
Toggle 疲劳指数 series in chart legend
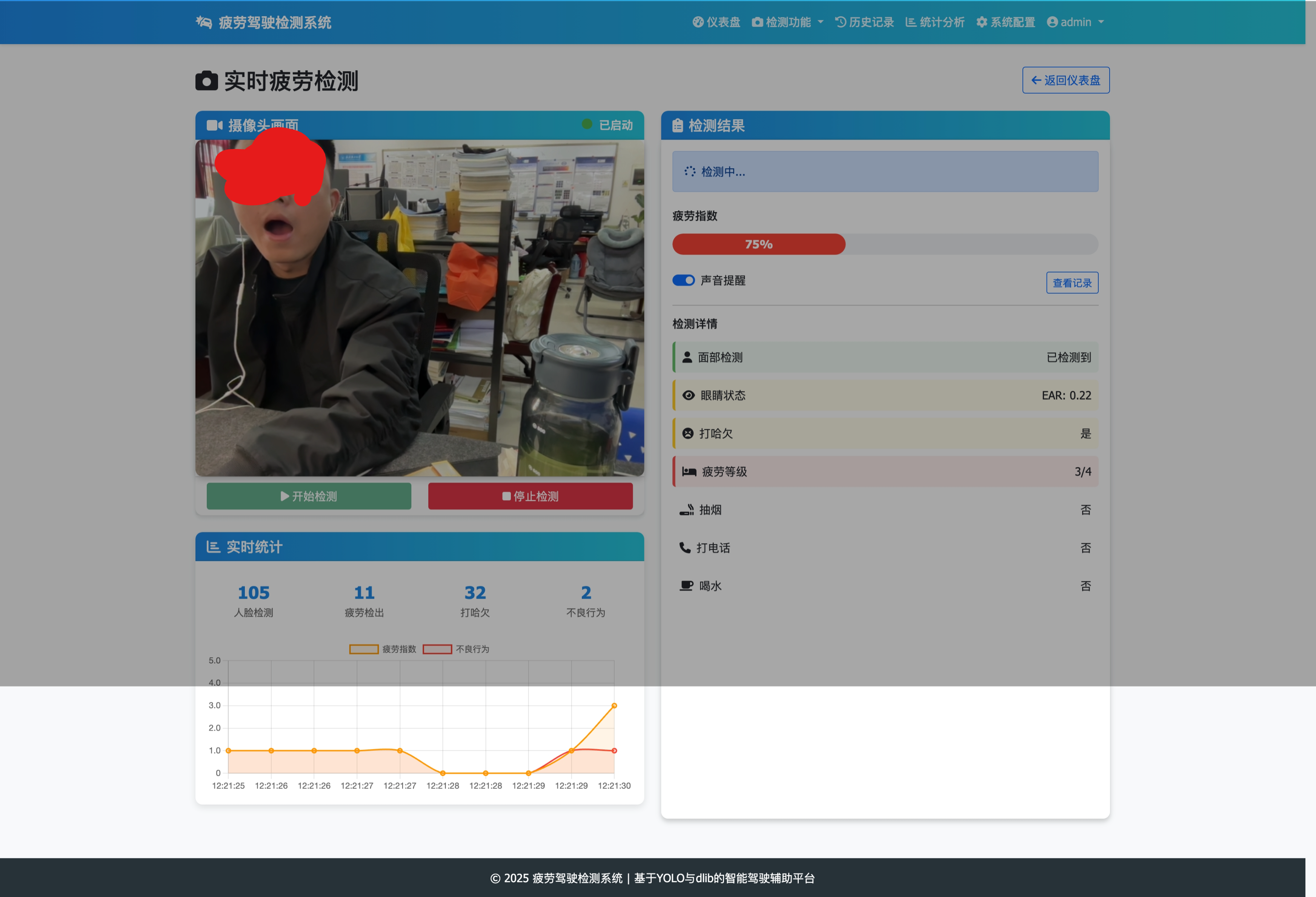tap(382, 649)
